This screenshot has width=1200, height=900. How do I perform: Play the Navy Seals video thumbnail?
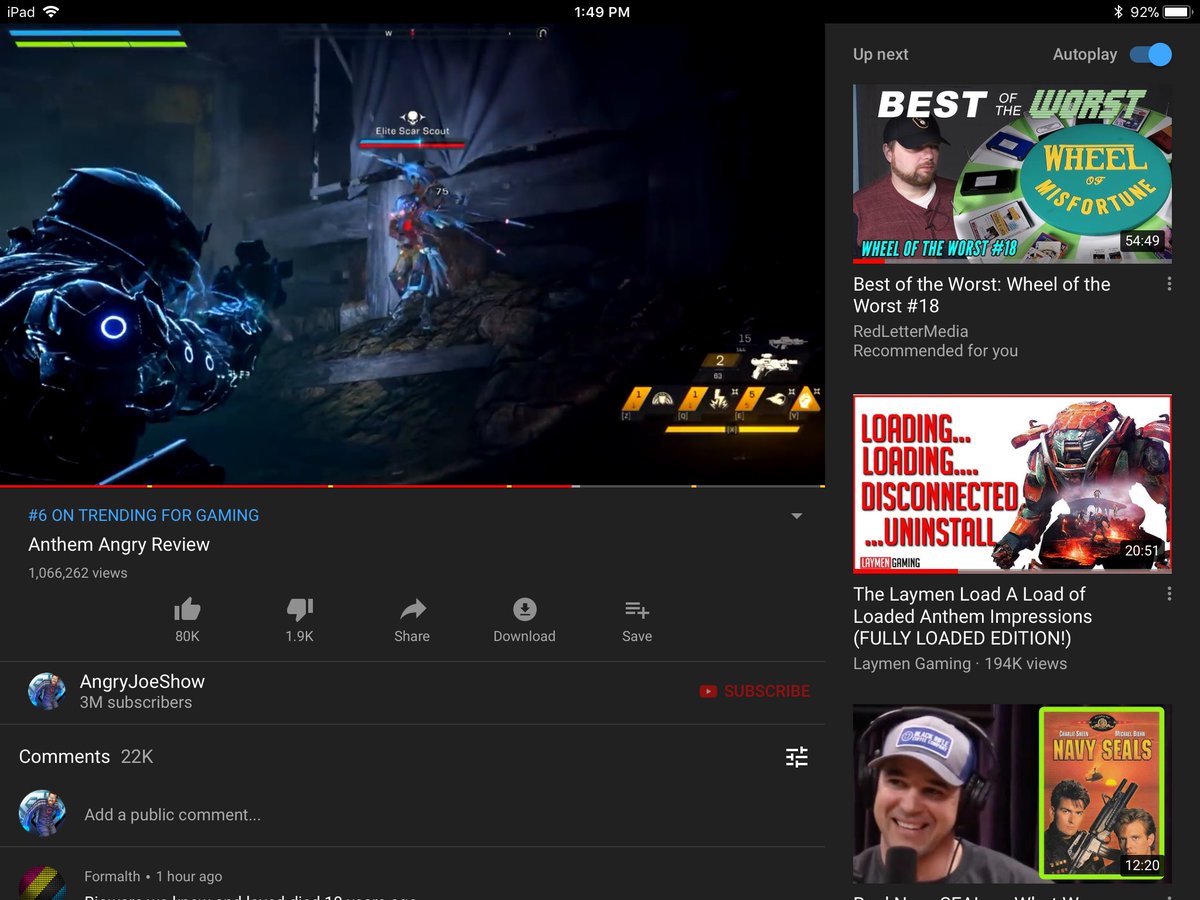tap(1012, 793)
